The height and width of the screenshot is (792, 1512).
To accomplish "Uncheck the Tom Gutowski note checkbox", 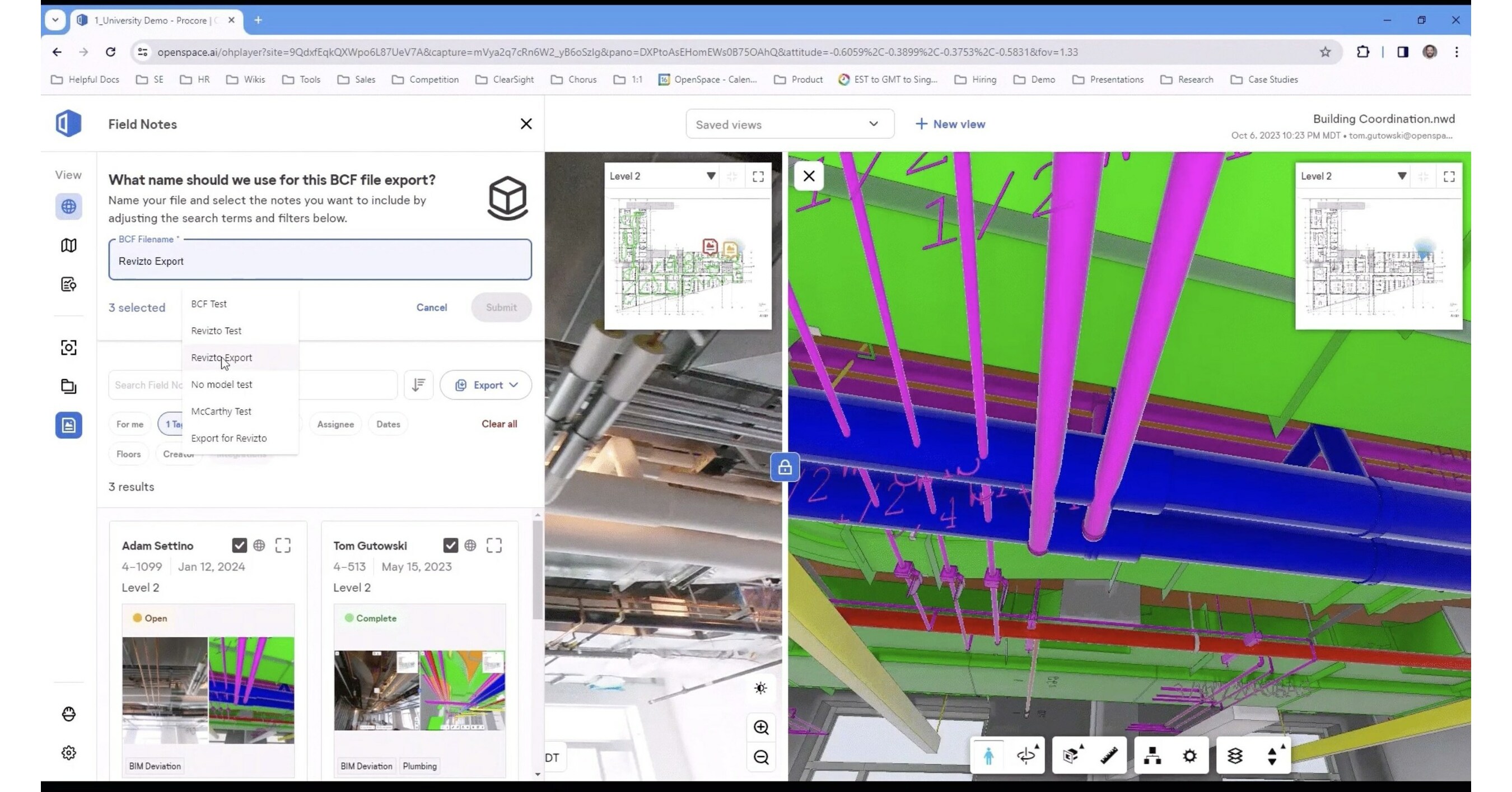I will click(450, 546).
